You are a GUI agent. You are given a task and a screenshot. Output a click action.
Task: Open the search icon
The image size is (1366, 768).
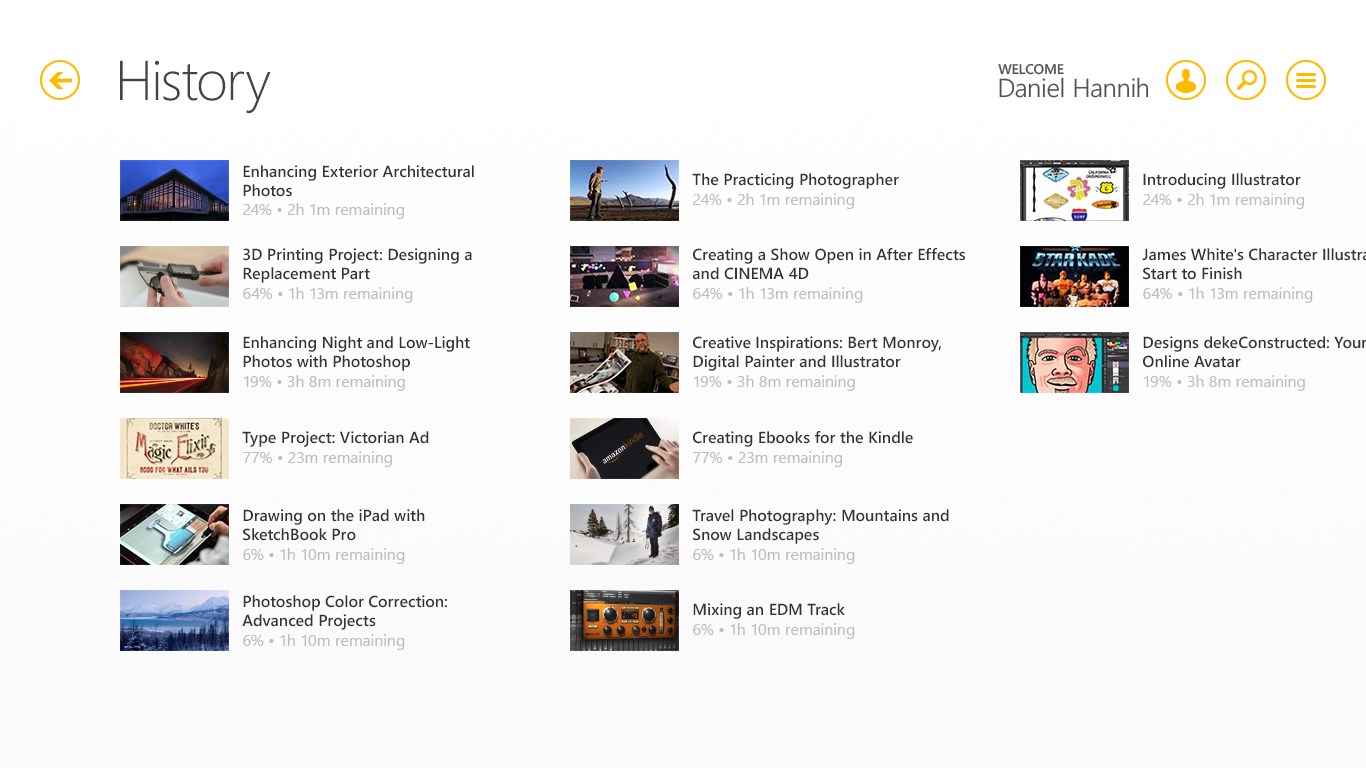(1246, 80)
